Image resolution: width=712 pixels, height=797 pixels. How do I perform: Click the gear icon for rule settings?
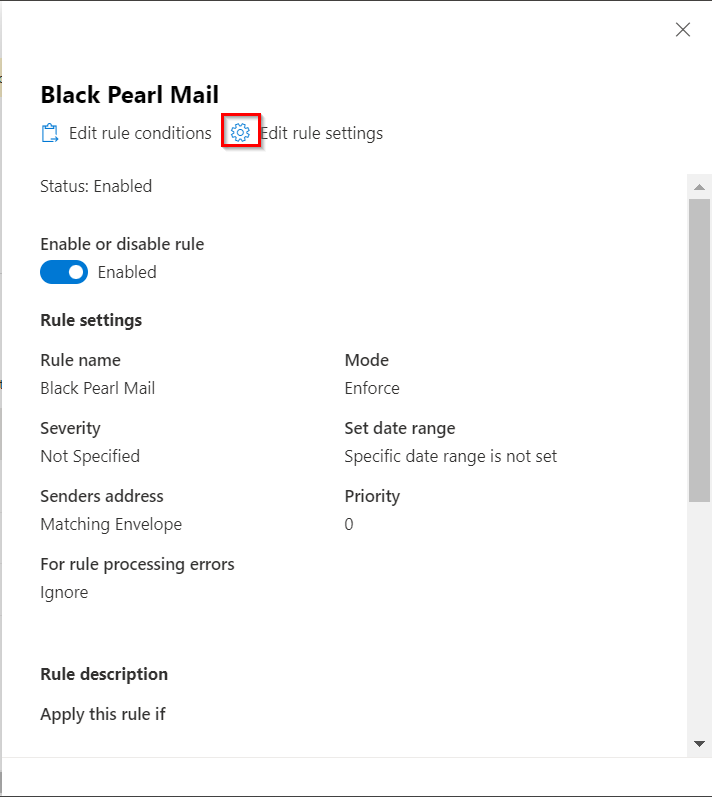click(x=240, y=133)
